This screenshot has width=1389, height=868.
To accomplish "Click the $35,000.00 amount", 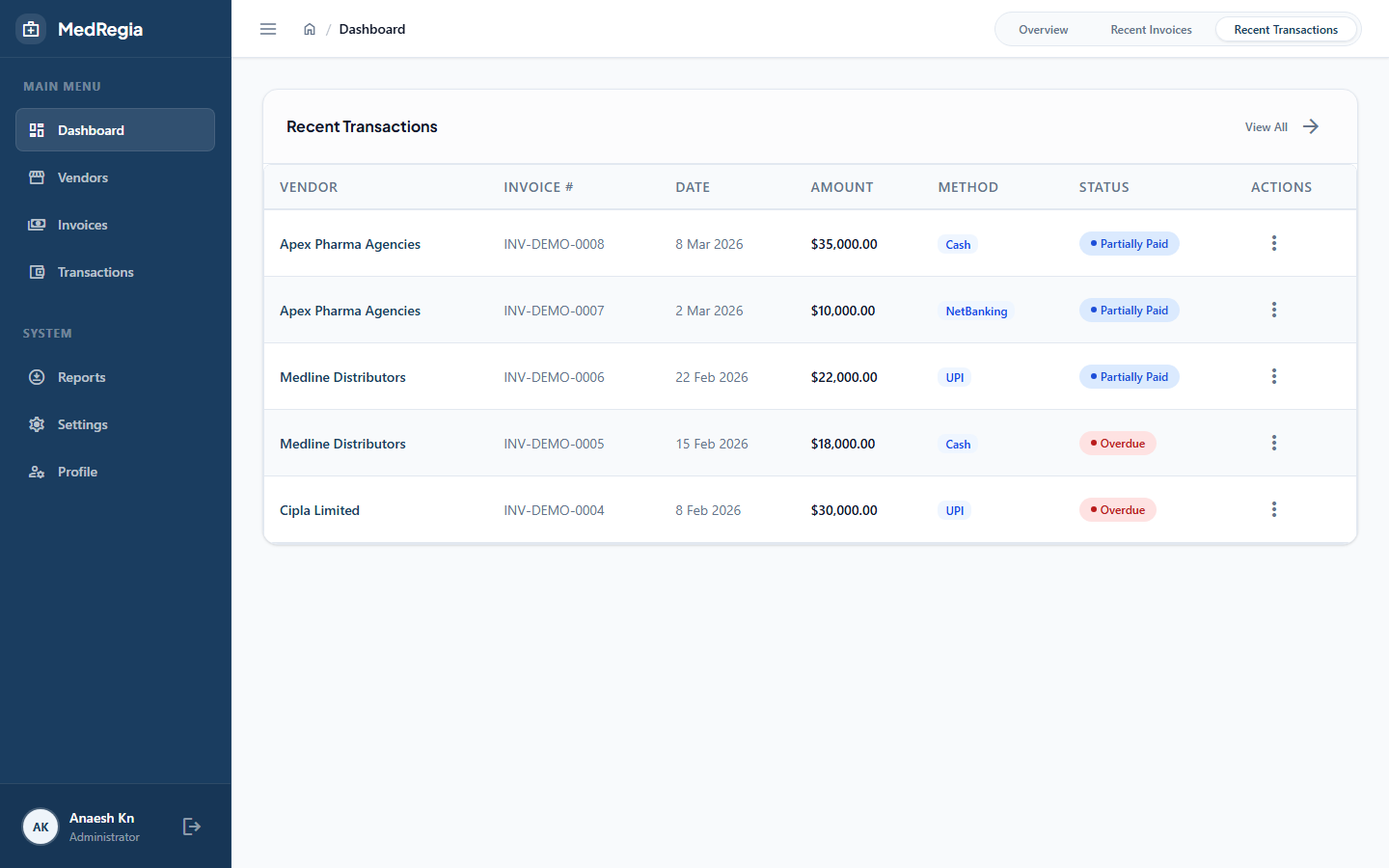I will pyautogui.click(x=844, y=244).
